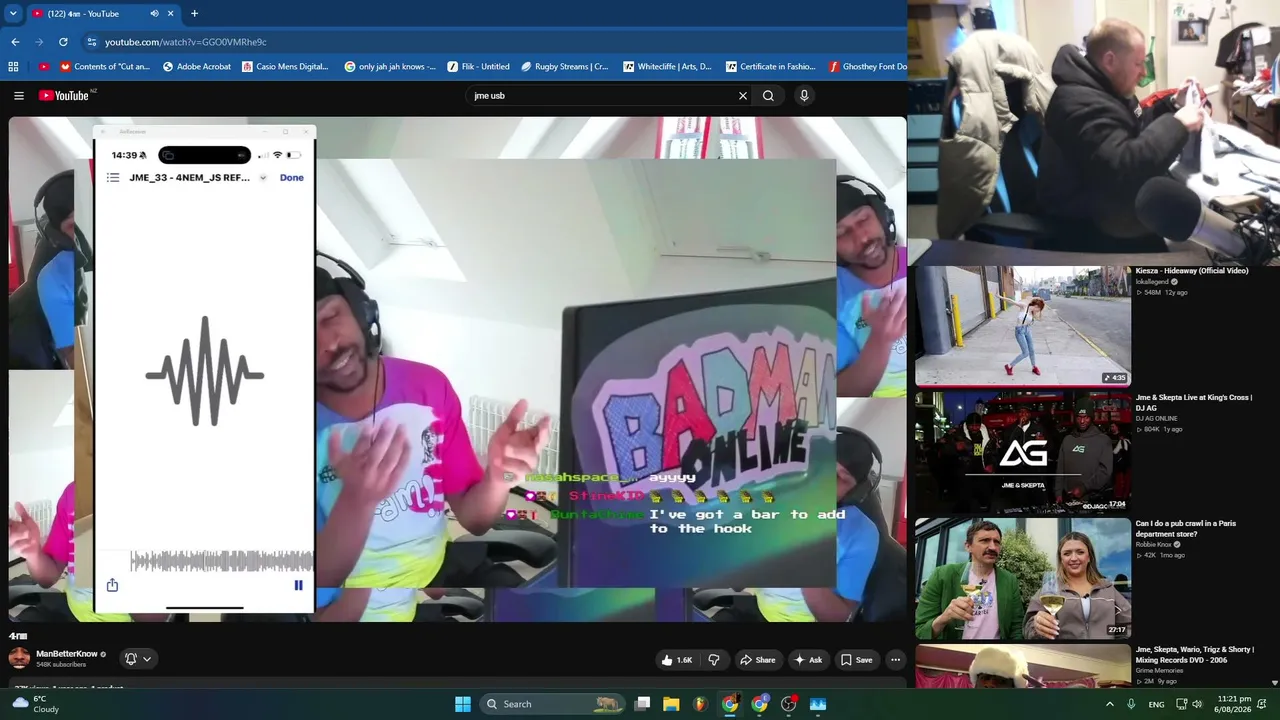Click the Jme & Skepta AG thumbnail
The width and height of the screenshot is (1280, 720).
coord(1023,451)
